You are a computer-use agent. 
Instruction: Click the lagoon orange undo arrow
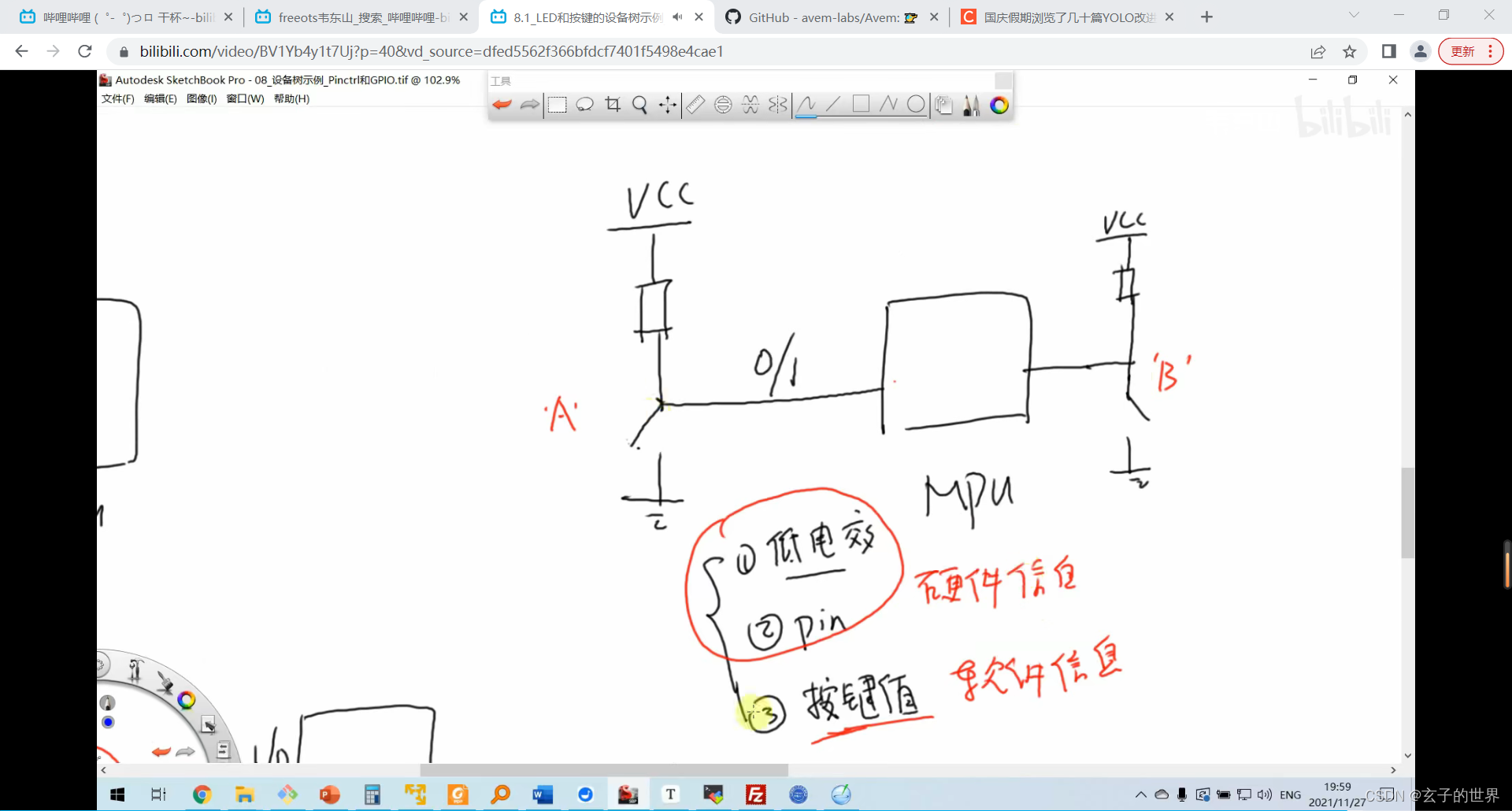point(161,752)
